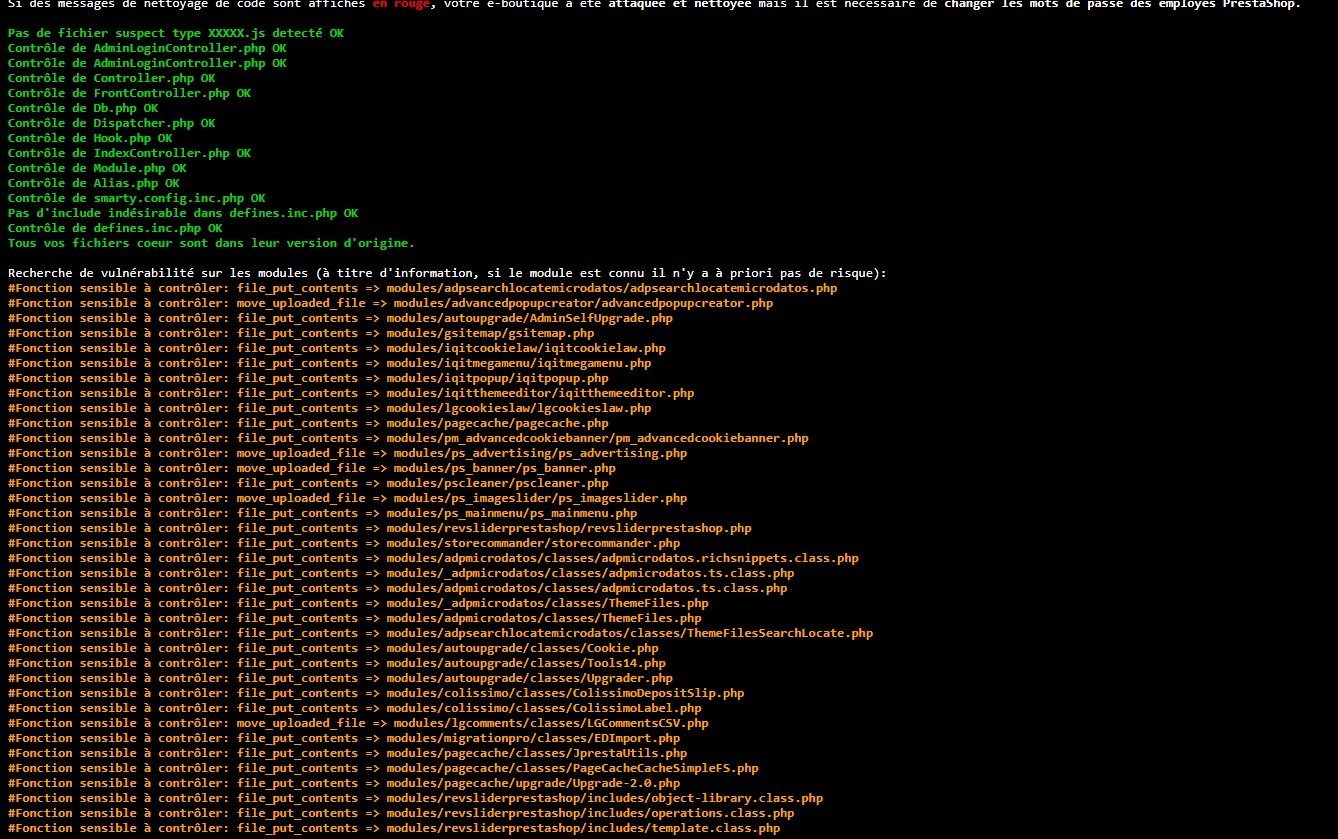Image resolution: width=1338 pixels, height=839 pixels.
Task: Click the 'Contrôle de IndexController.php OK' line
Action: 130,153
